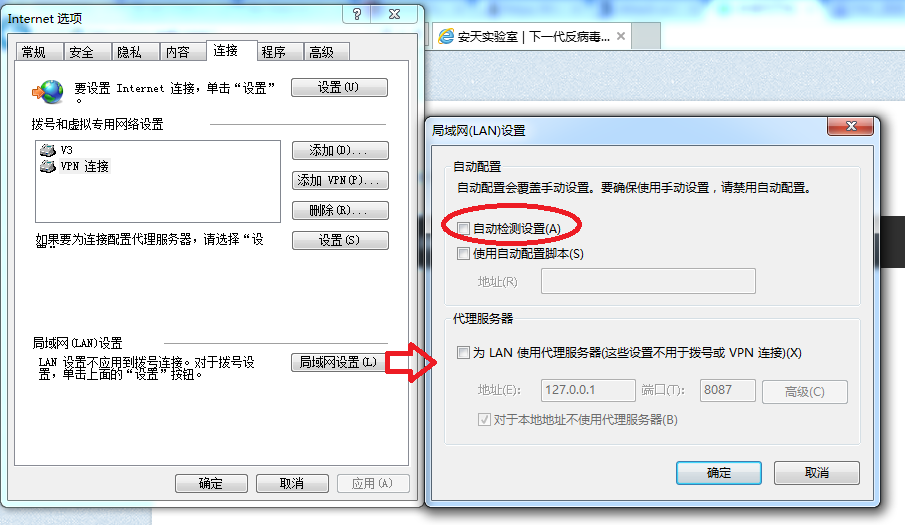This screenshot has width=905, height=525.
Task: Close the 安天实验室 browser tab
Action: 621,36
